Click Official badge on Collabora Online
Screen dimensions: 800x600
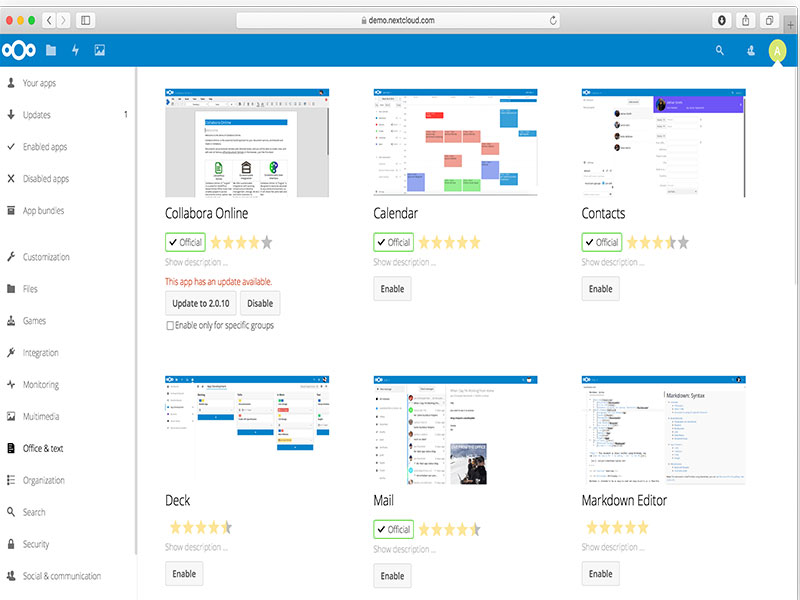[185, 242]
